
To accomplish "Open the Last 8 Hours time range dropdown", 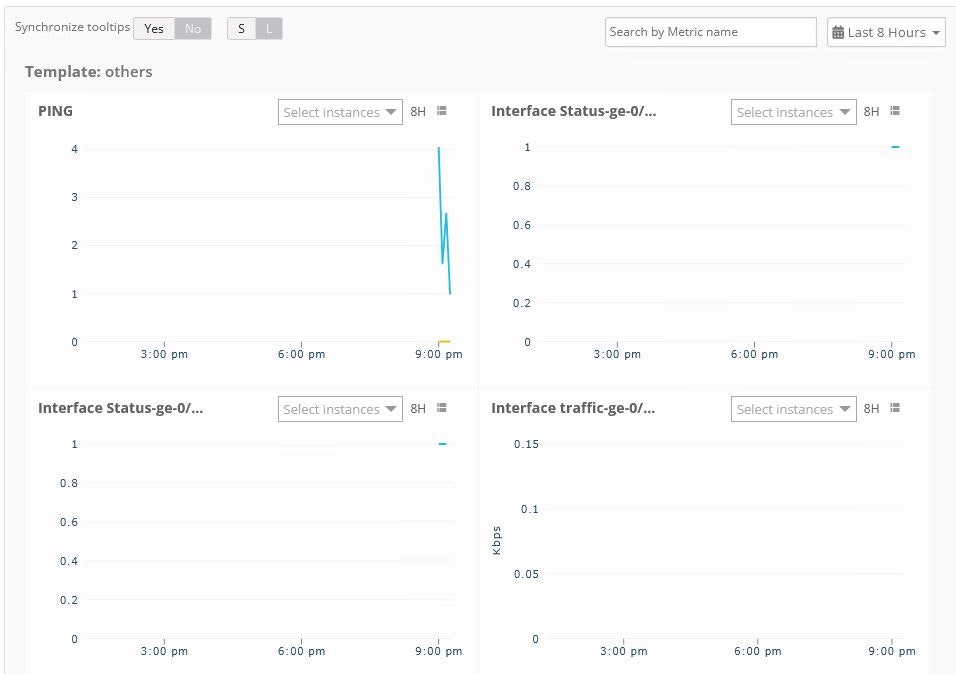I will [x=886, y=32].
